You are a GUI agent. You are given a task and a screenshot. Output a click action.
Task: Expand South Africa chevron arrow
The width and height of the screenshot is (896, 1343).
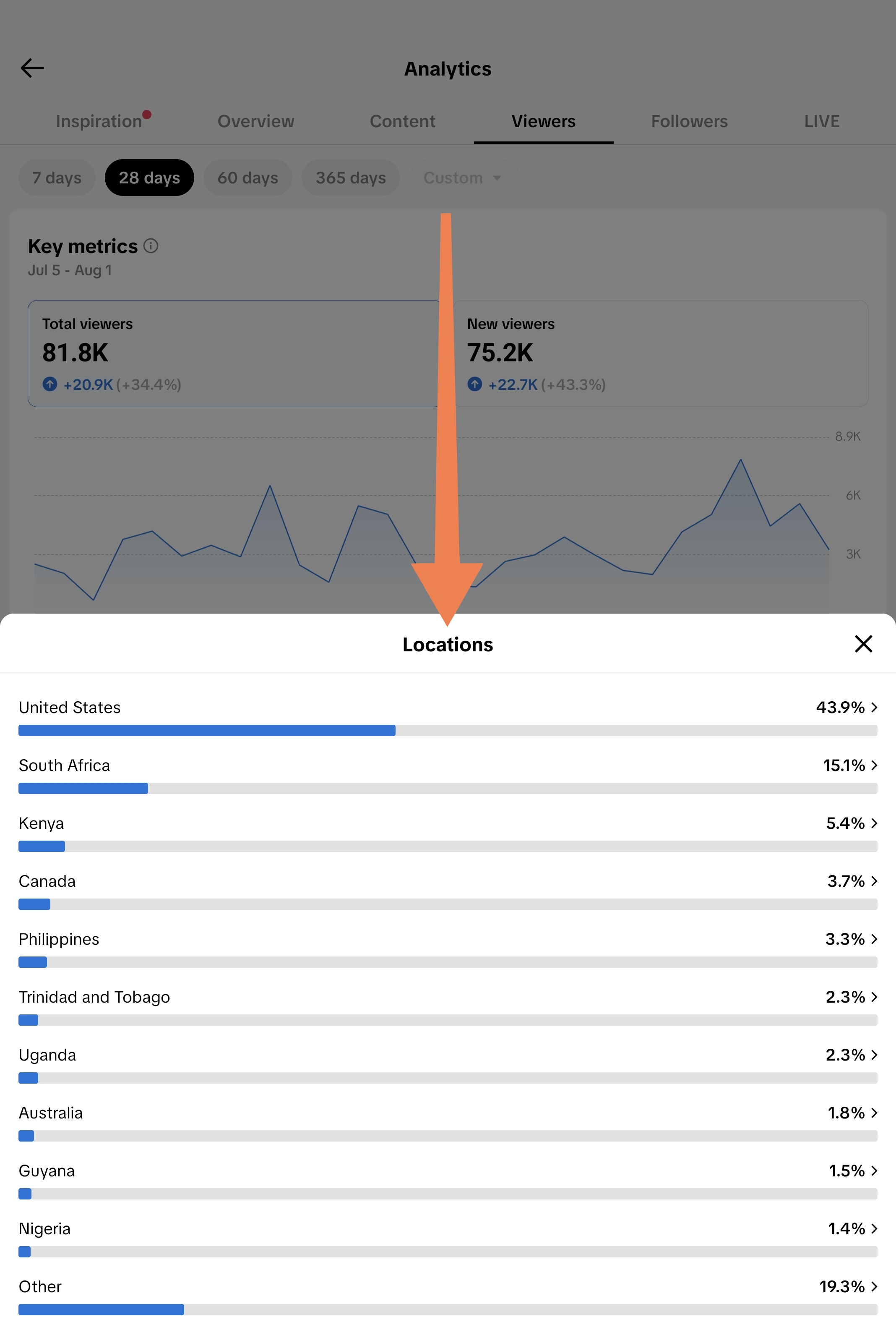[874, 765]
